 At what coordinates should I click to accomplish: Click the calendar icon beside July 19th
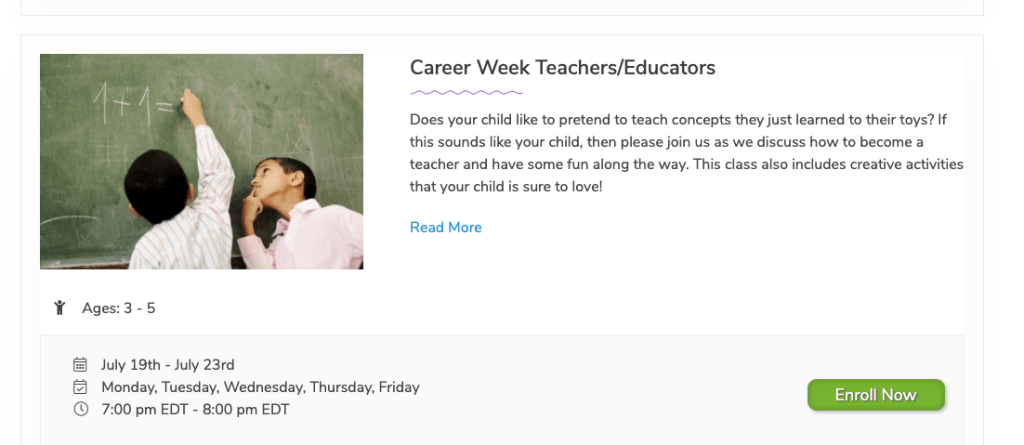tap(81, 365)
